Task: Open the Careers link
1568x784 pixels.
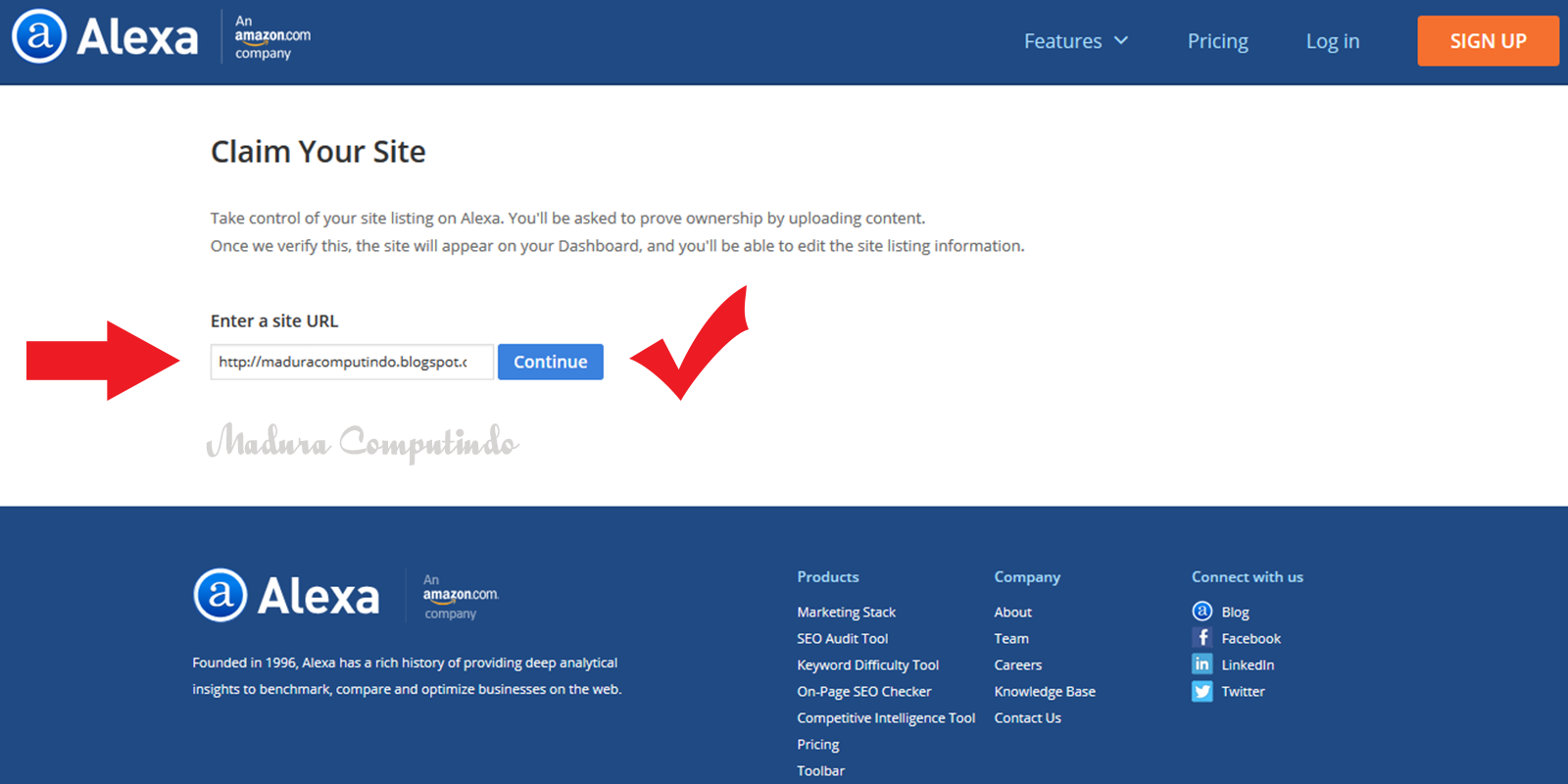Action: coord(1017,664)
